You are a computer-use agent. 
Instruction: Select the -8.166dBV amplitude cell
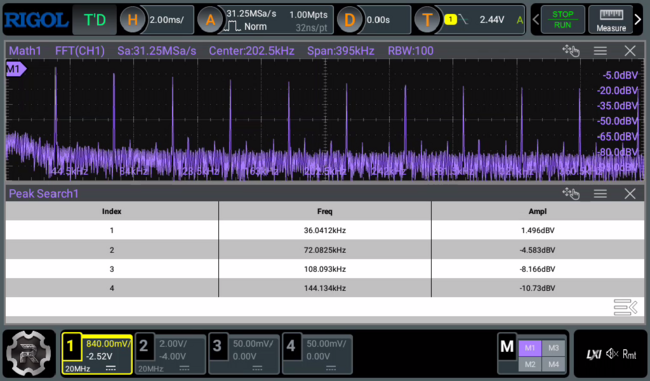[x=538, y=269]
